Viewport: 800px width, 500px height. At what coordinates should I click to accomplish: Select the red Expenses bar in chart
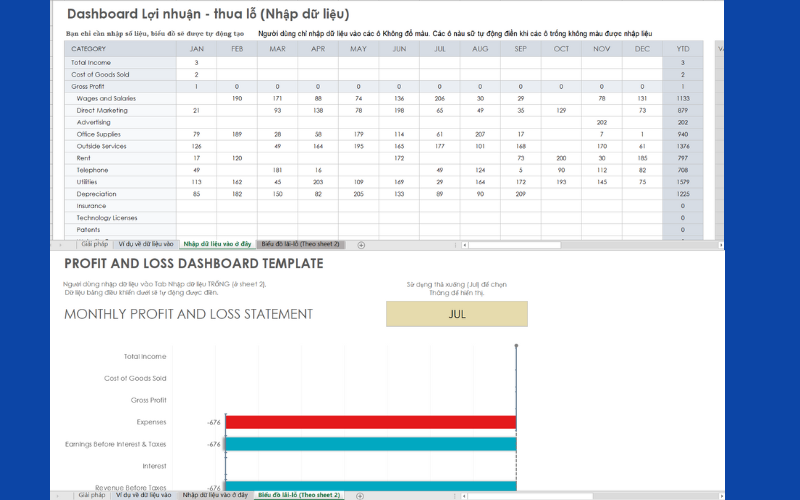[370, 422]
